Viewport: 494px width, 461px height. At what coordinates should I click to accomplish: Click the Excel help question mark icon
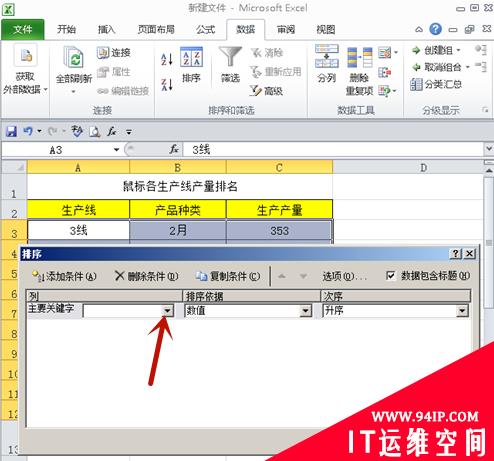pyautogui.click(x=435, y=29)
